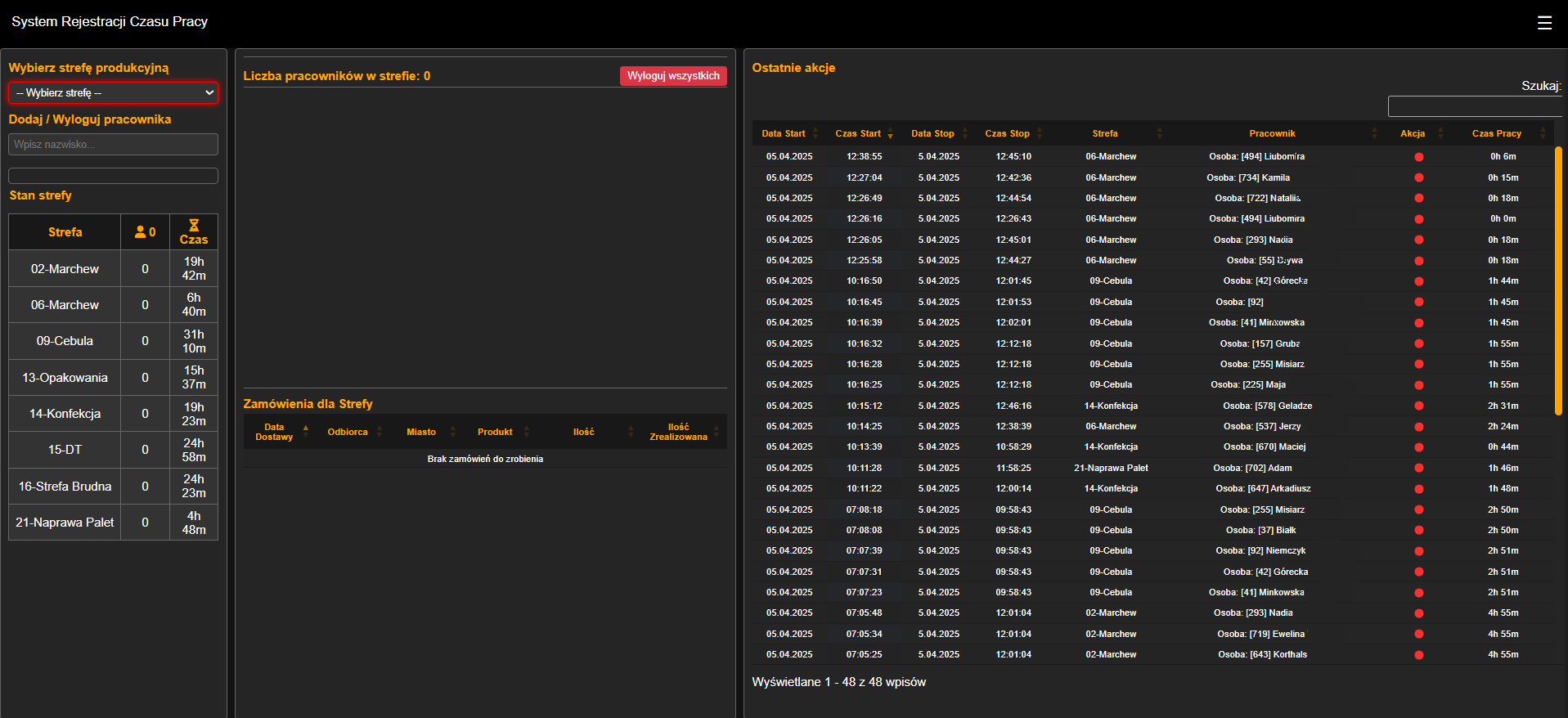Click sort arrows beside Czas Pracy header
Screen dimensions: 1568x718
click(x=1543, y=133)
